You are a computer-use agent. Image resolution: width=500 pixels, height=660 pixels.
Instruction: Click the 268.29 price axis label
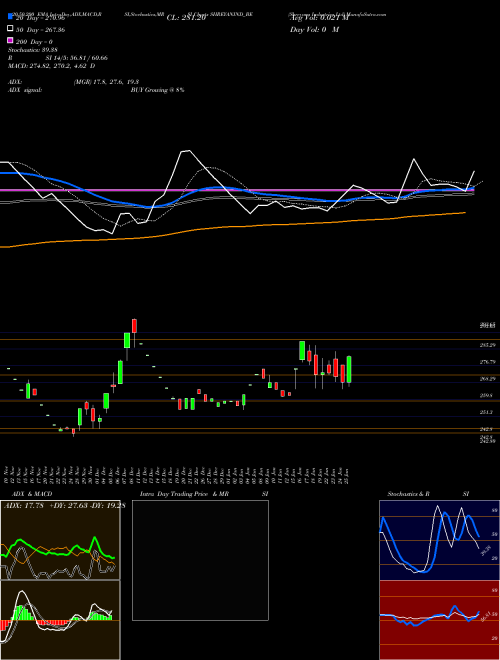tap(486, 378)
